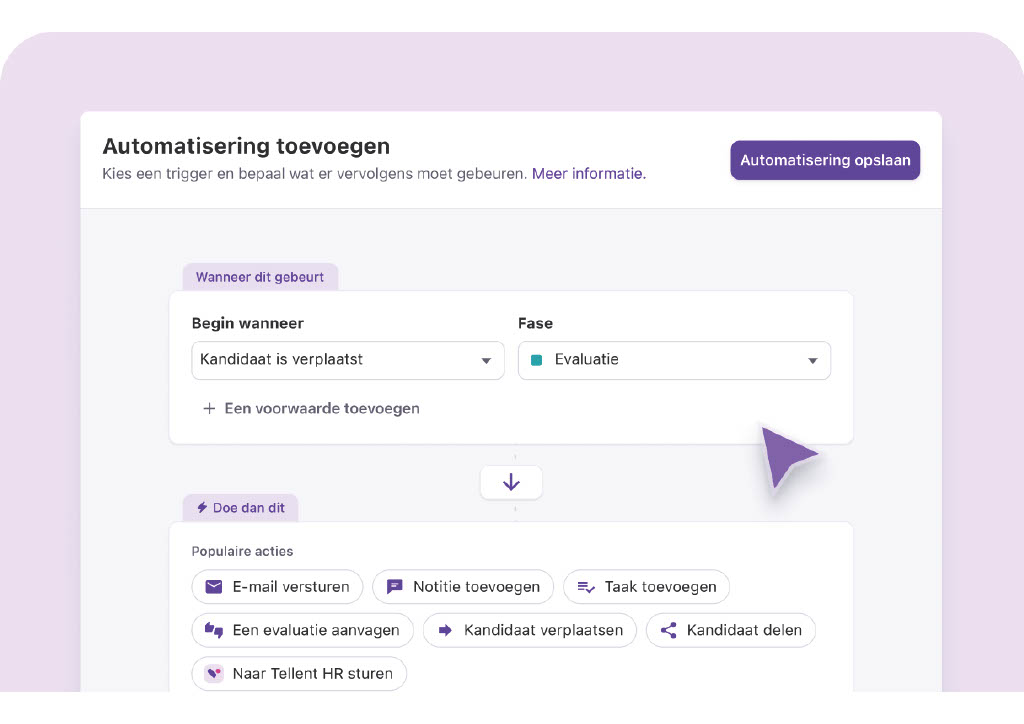This screenshot has height=724, width=1024.
Task: Click the Tellent logo icon on Naar Tellent HR sturen
Action: click(213, 673)
